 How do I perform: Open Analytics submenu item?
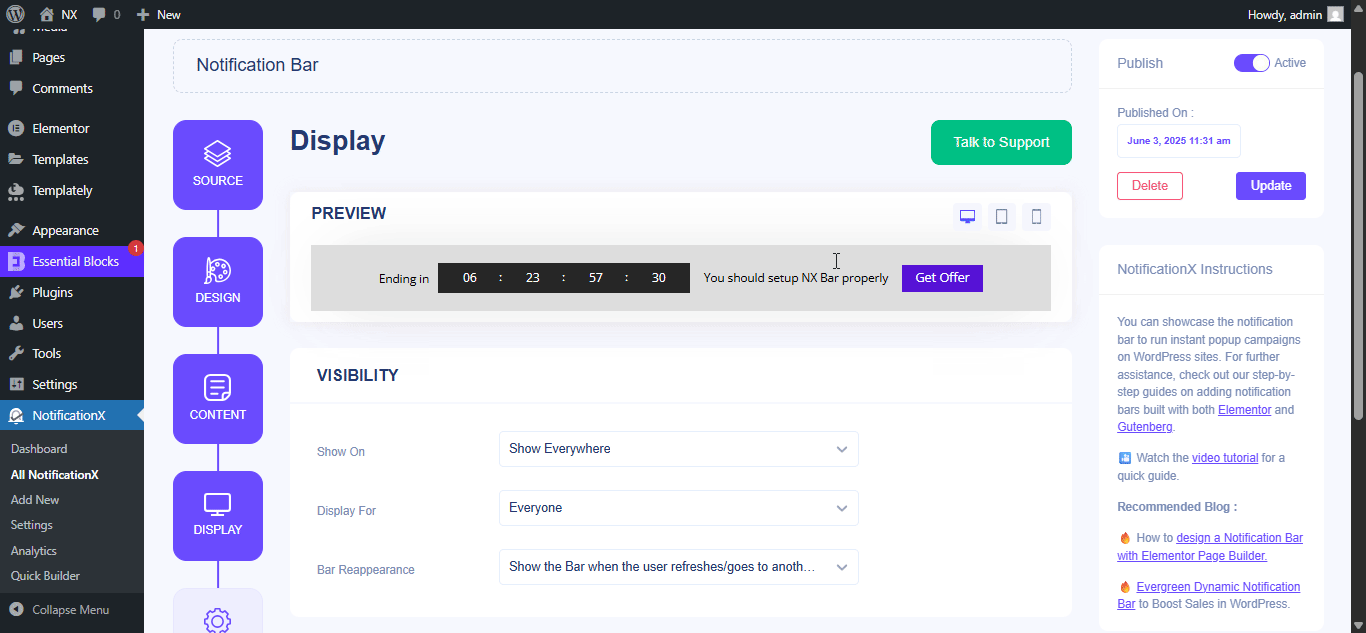[34, 551]
